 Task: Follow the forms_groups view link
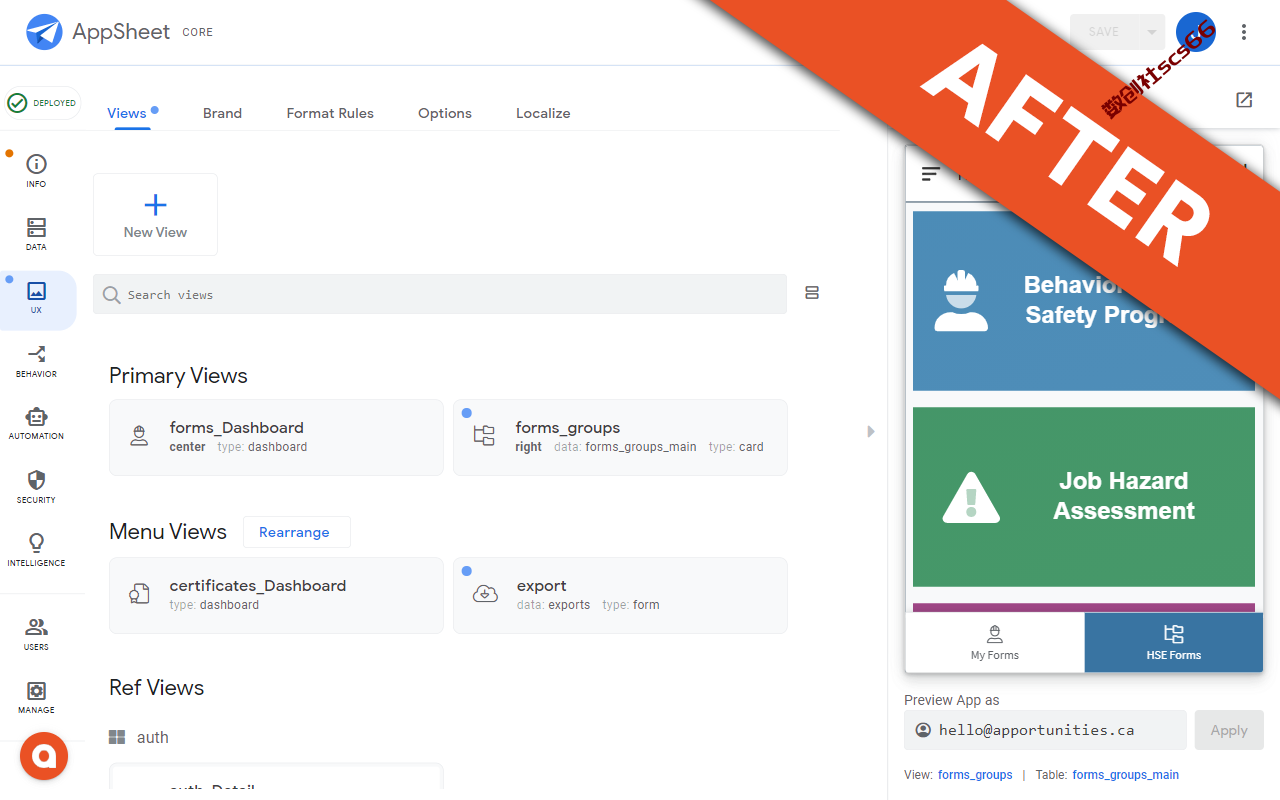(975, 775)
